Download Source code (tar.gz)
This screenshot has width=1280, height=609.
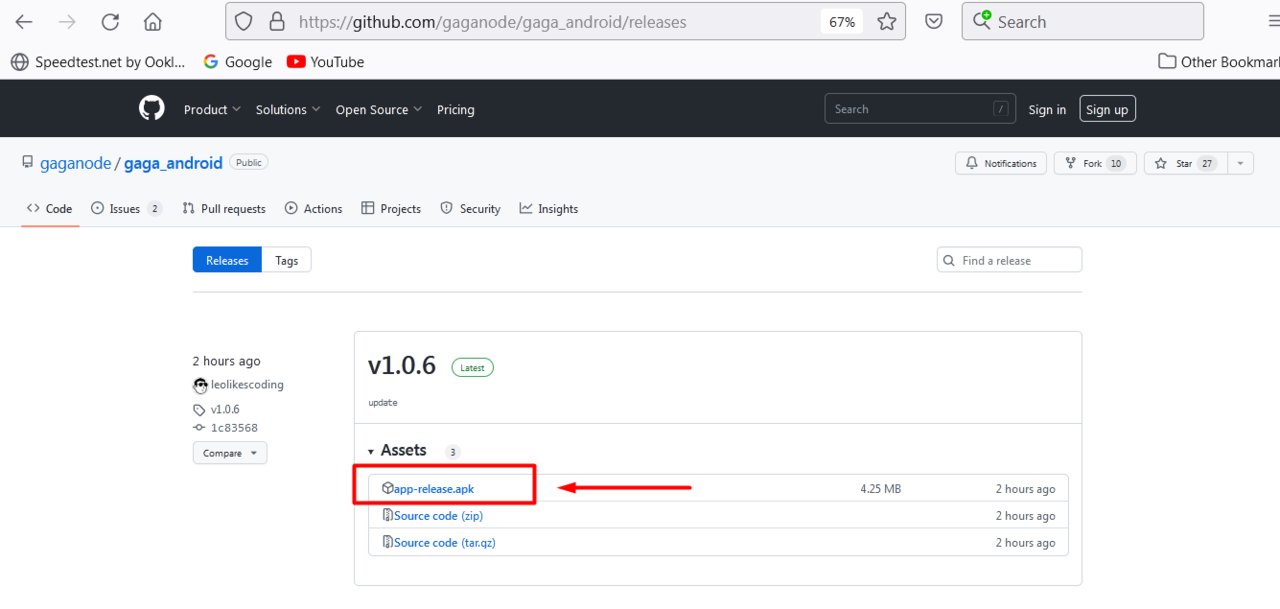point(445,543)
